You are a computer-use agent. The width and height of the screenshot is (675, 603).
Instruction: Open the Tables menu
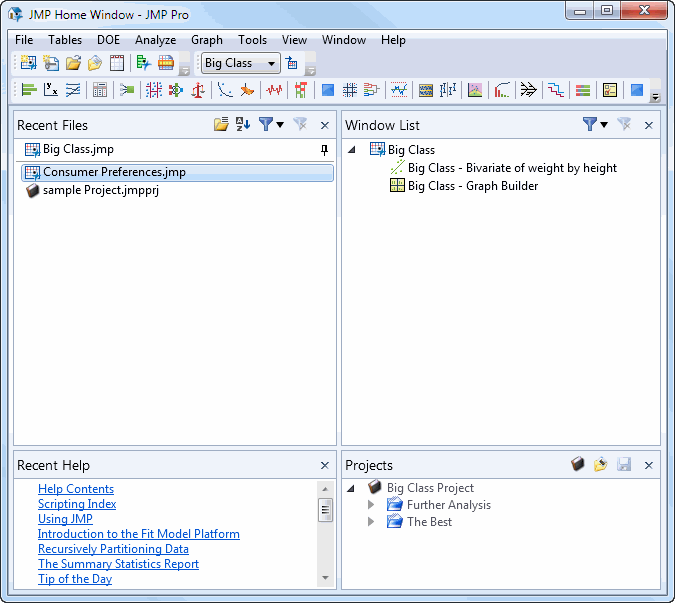pyautogui.click(x=65, y=40)
